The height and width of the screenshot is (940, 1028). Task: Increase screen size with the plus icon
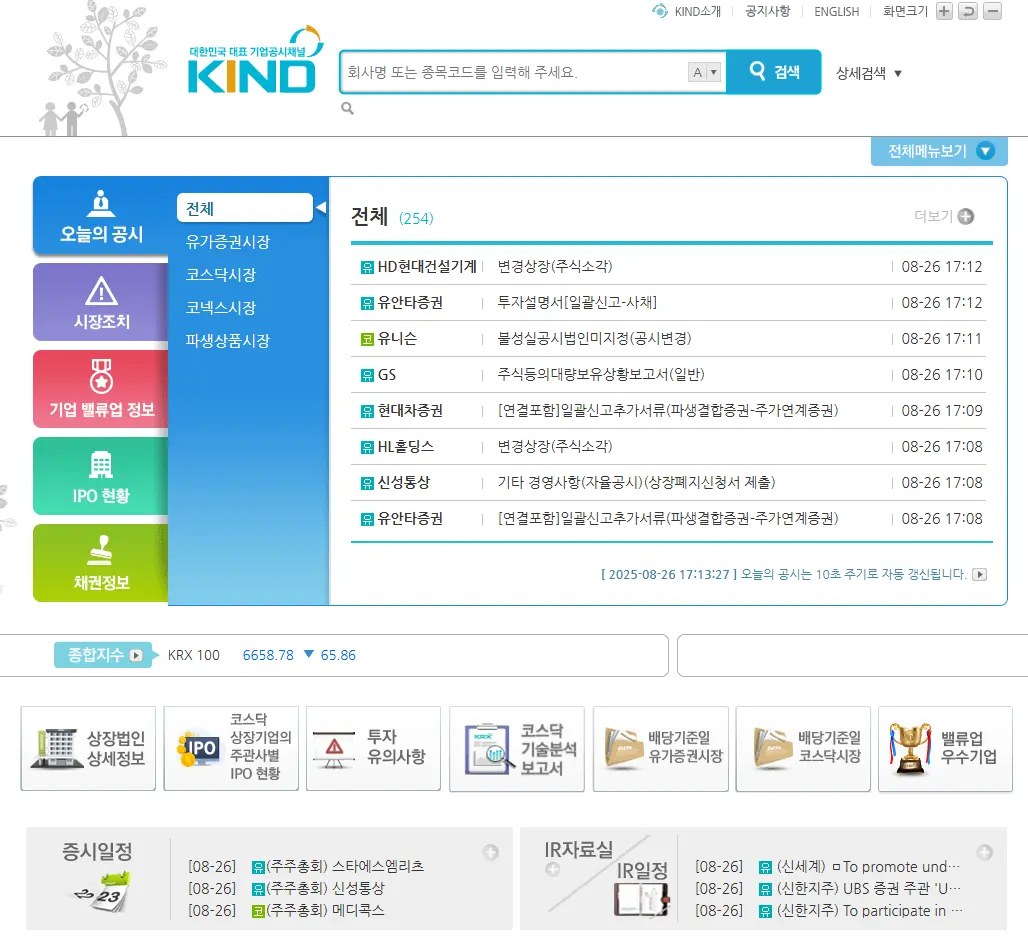(x=944, y=11)
